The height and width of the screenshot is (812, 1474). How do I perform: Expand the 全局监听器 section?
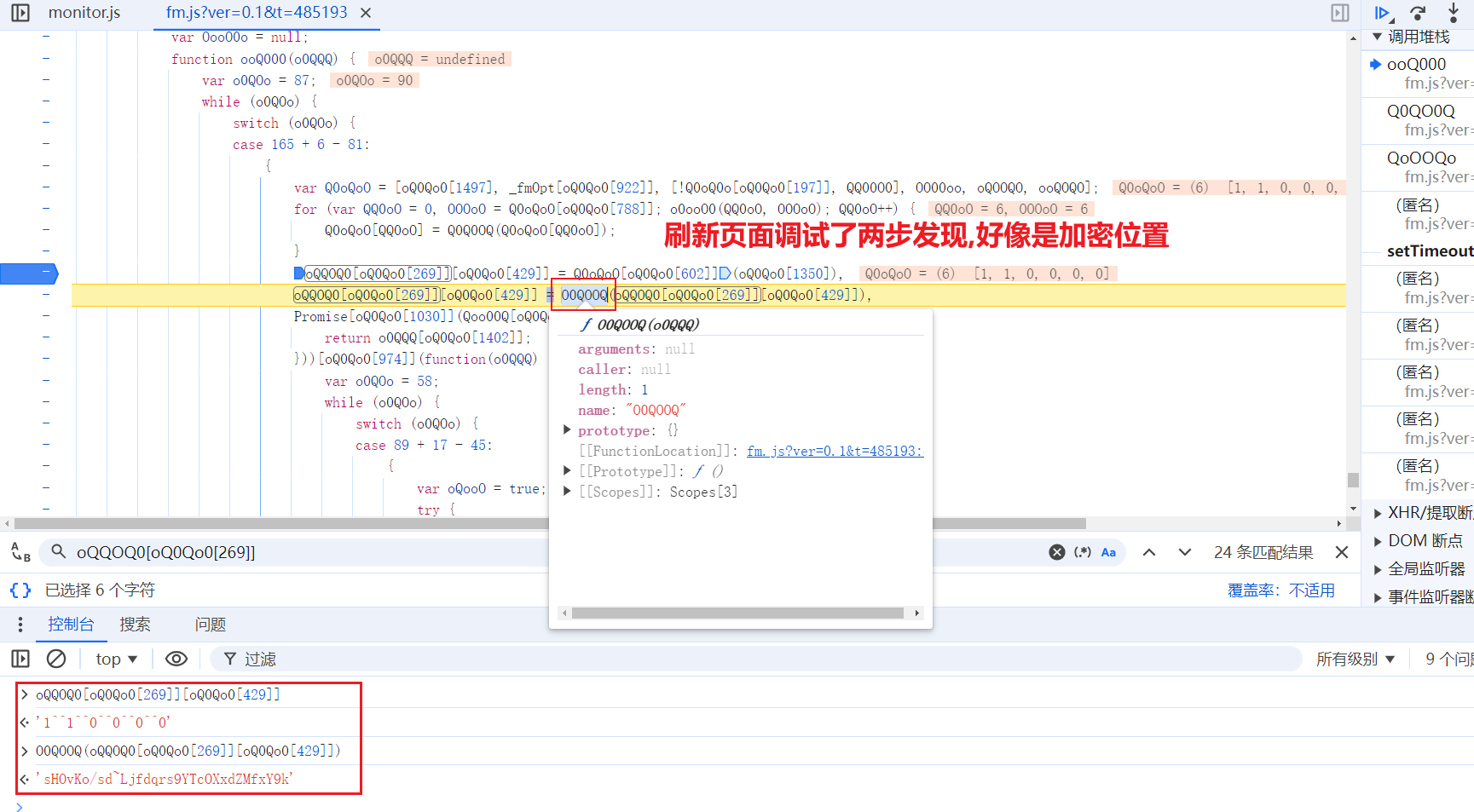coord(1378,569)
